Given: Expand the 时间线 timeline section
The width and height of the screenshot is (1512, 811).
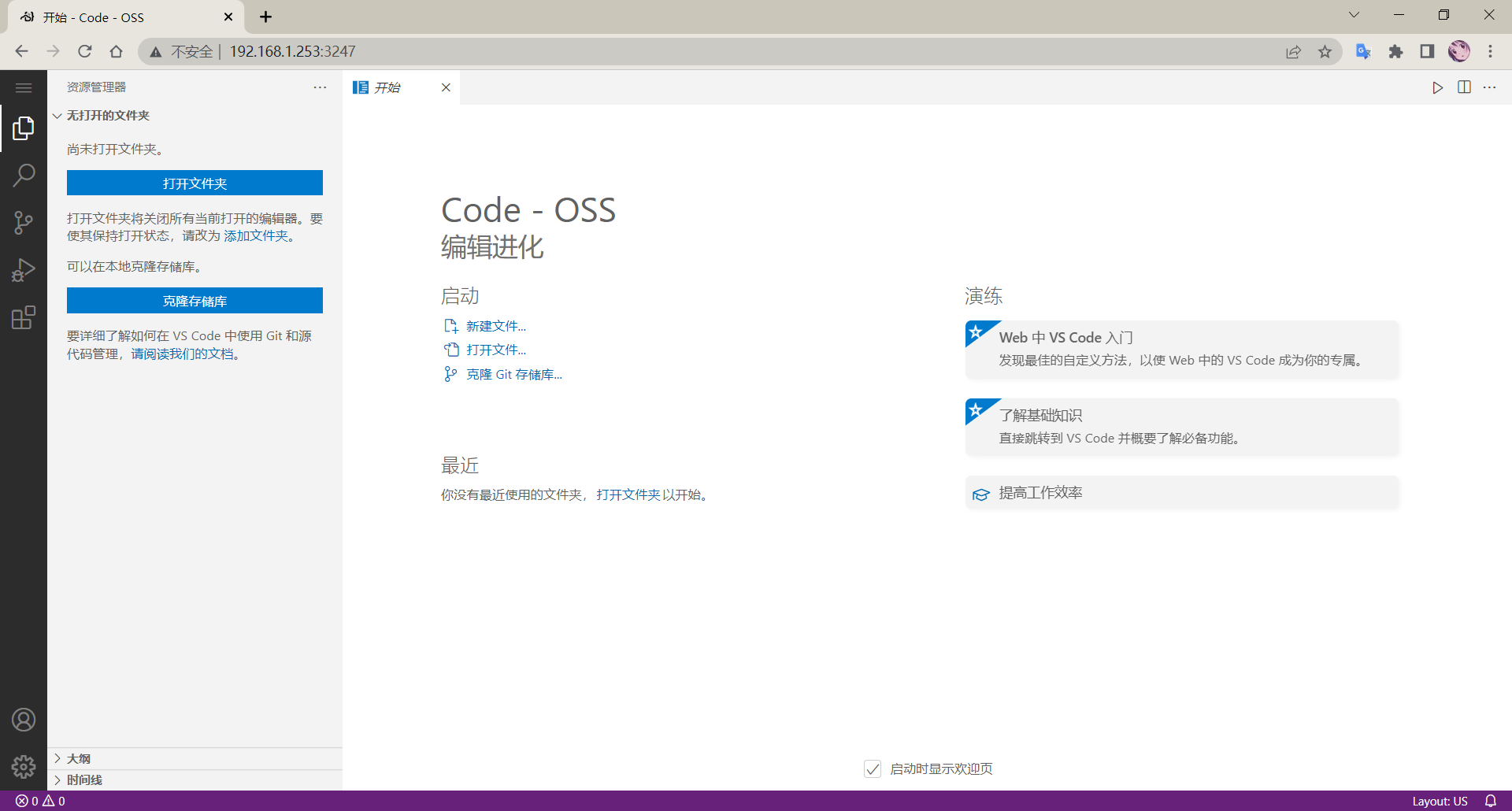Looking at the screenshot, I should pos(84,780).
